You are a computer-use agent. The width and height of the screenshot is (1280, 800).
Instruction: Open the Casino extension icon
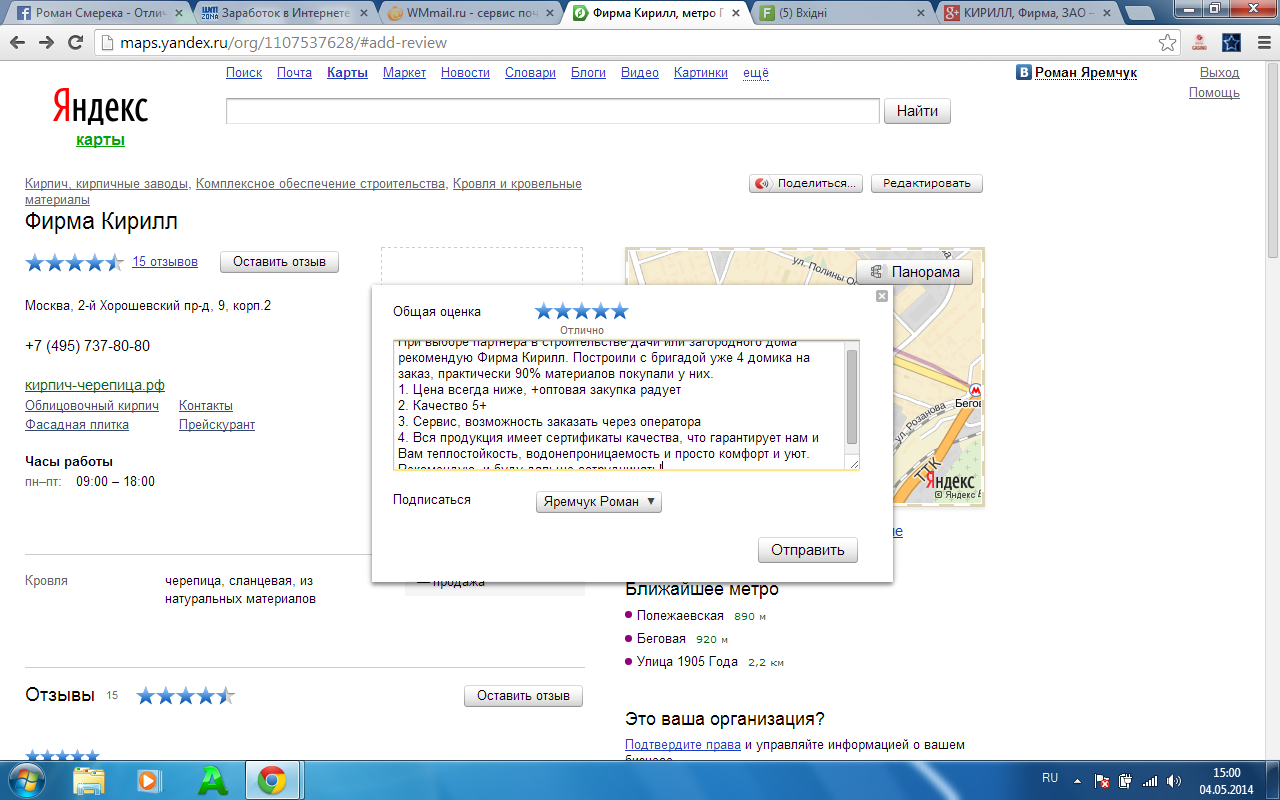pyautogui.click(x=1199, y=43)
